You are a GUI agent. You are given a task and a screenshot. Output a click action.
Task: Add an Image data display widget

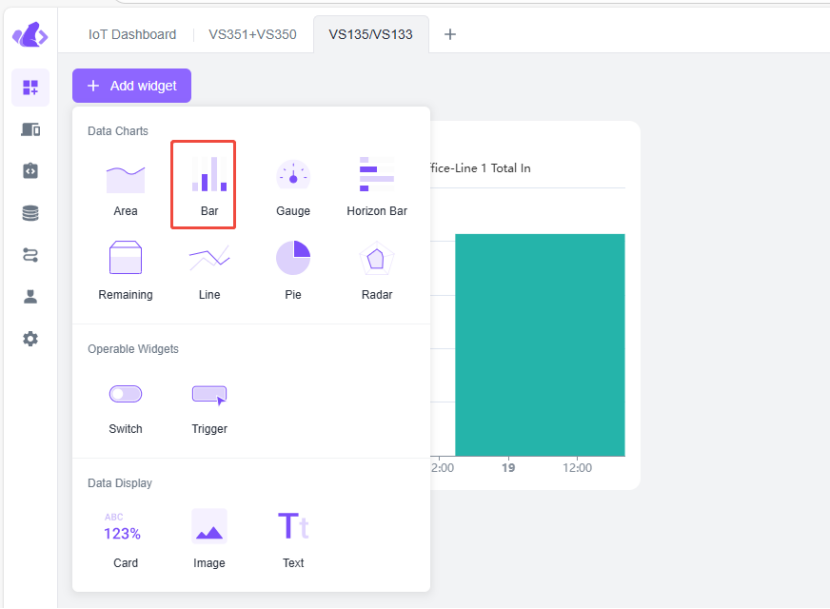pos(209,539)
